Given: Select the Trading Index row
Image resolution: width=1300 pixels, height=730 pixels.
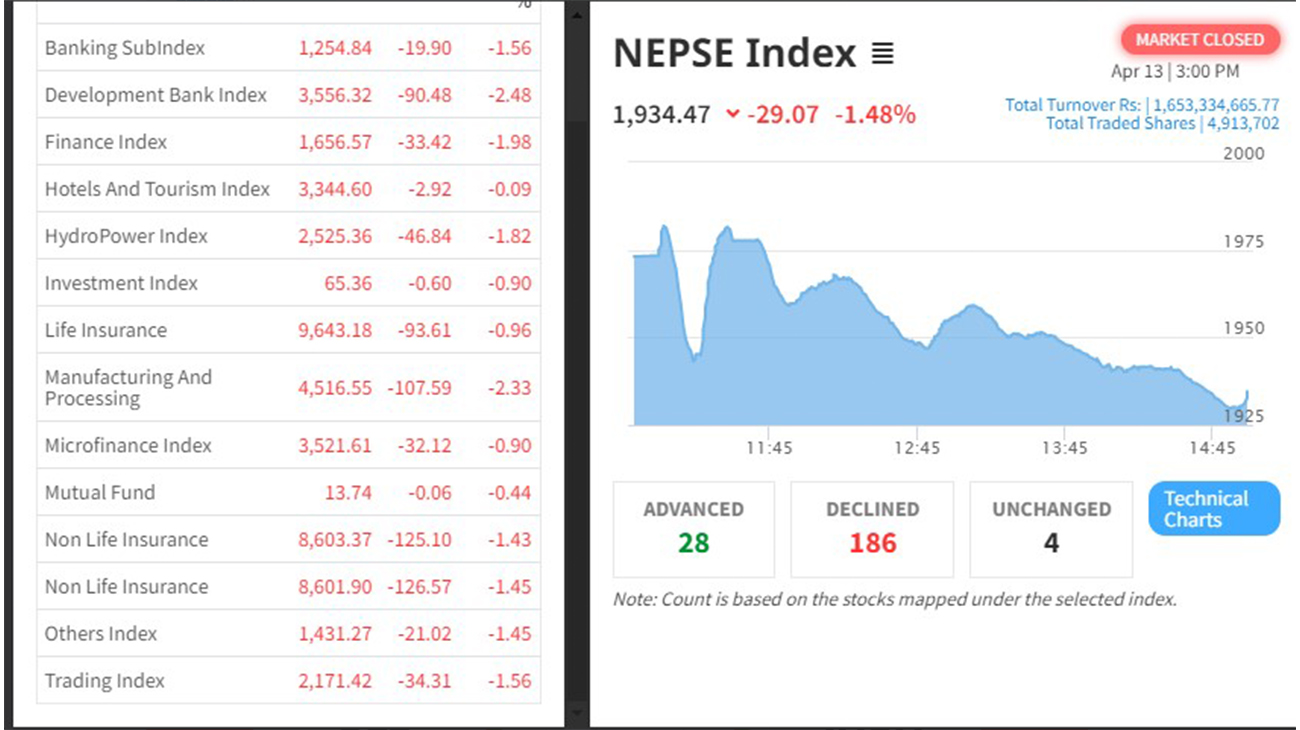Looking at the screenshot, I should [x=105, y=680].
